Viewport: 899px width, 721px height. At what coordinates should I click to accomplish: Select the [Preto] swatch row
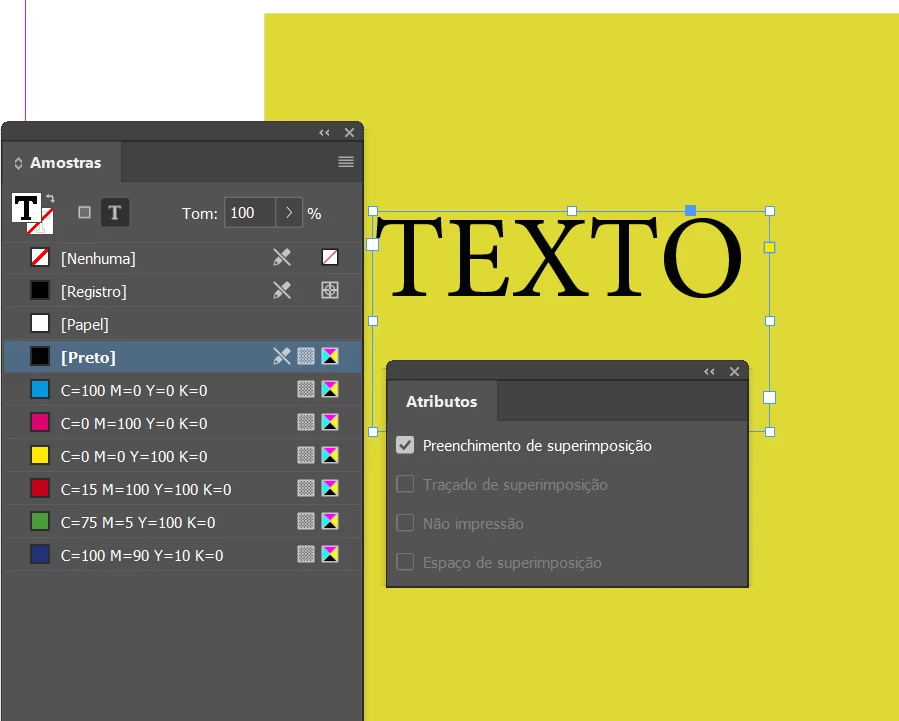[x=183, y=357]
